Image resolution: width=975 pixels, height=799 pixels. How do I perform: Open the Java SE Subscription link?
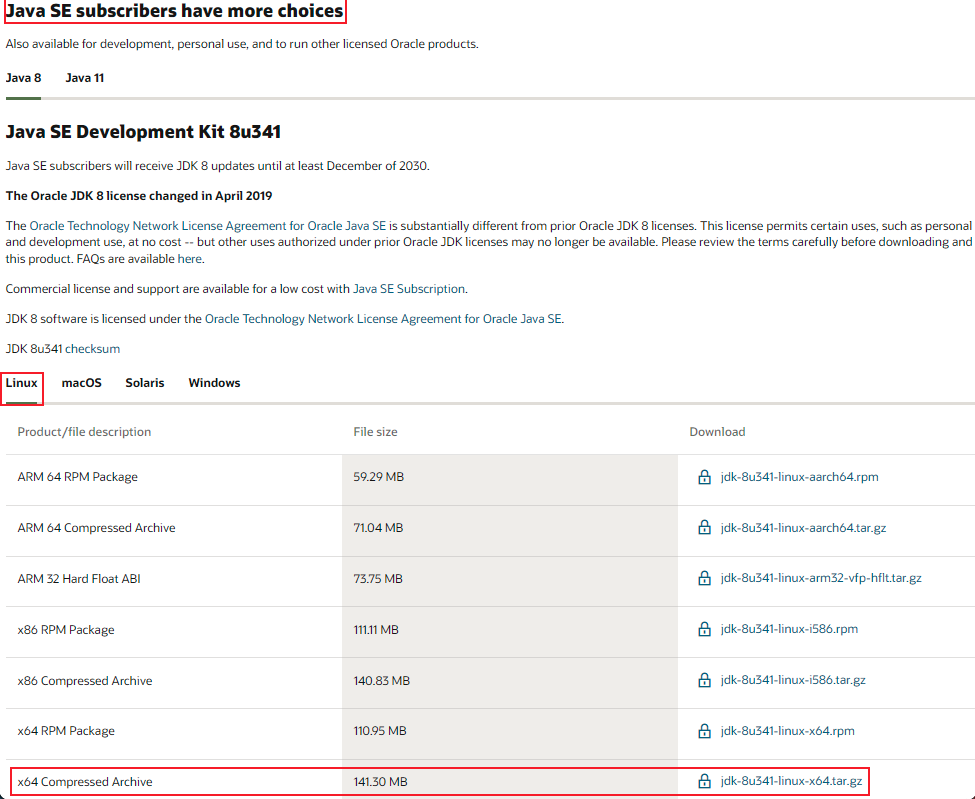(x=409, y=289)
